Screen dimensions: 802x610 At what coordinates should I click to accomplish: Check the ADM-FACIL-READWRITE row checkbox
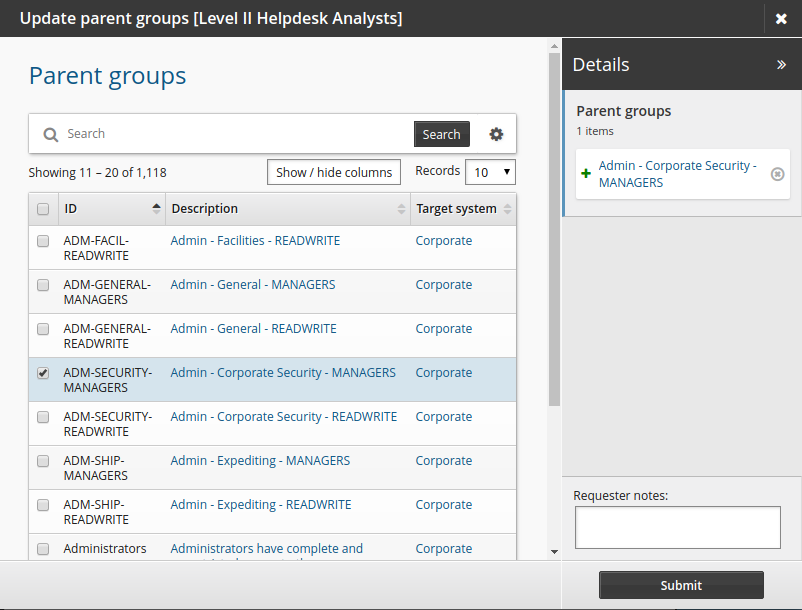coord(43,241)
